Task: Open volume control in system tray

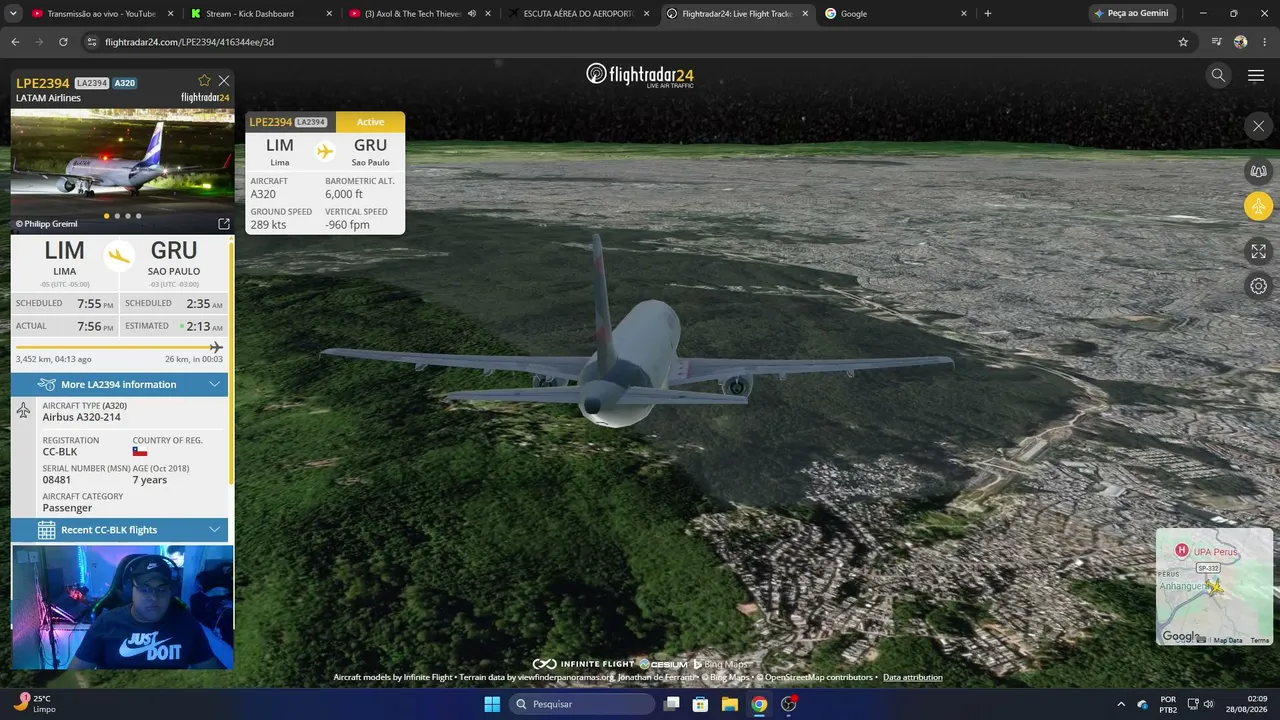Action: (x=1208, y=704)
